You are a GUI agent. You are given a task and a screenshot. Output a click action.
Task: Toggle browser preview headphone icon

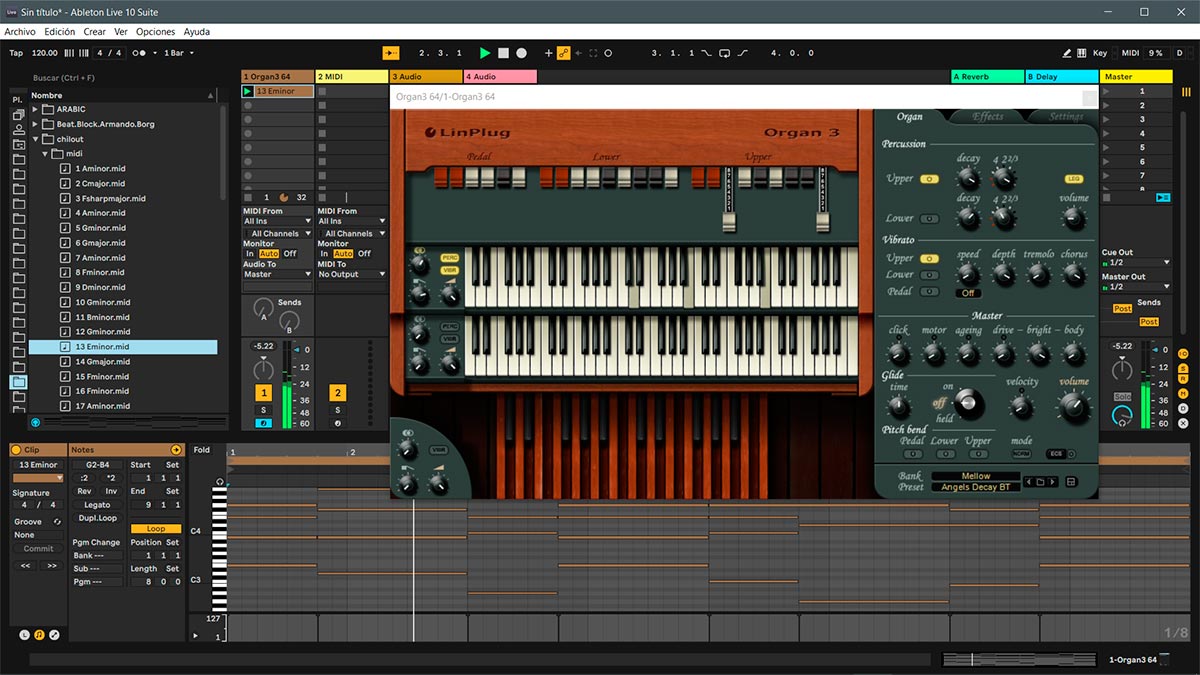coord(36,422)
